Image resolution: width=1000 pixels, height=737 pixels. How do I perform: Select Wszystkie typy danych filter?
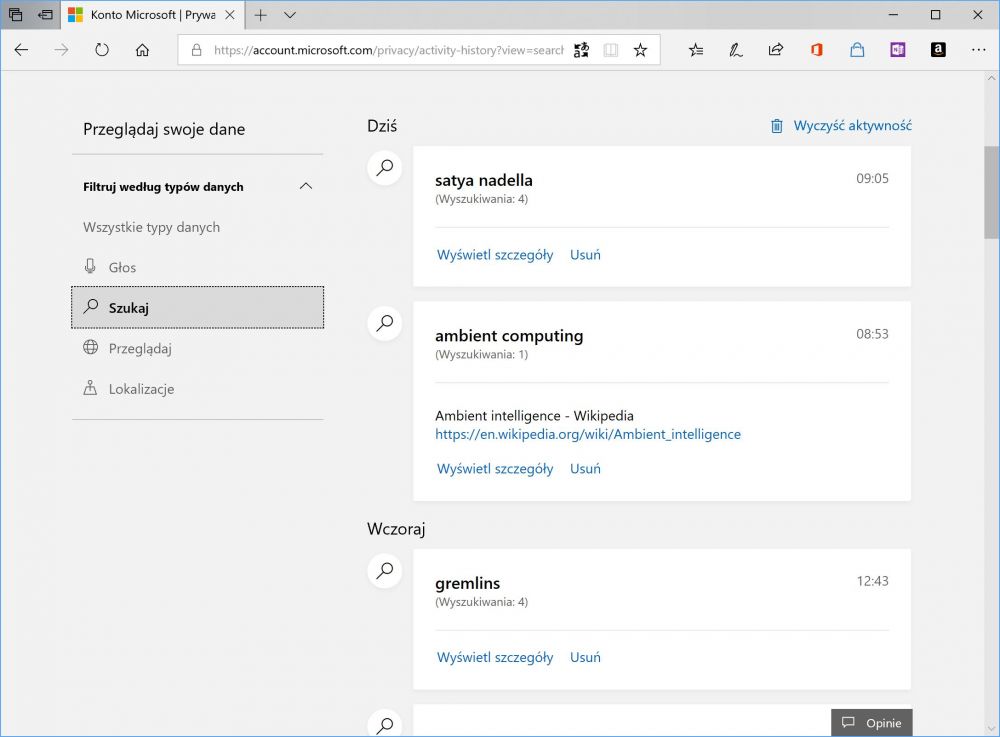pos(151,227)
